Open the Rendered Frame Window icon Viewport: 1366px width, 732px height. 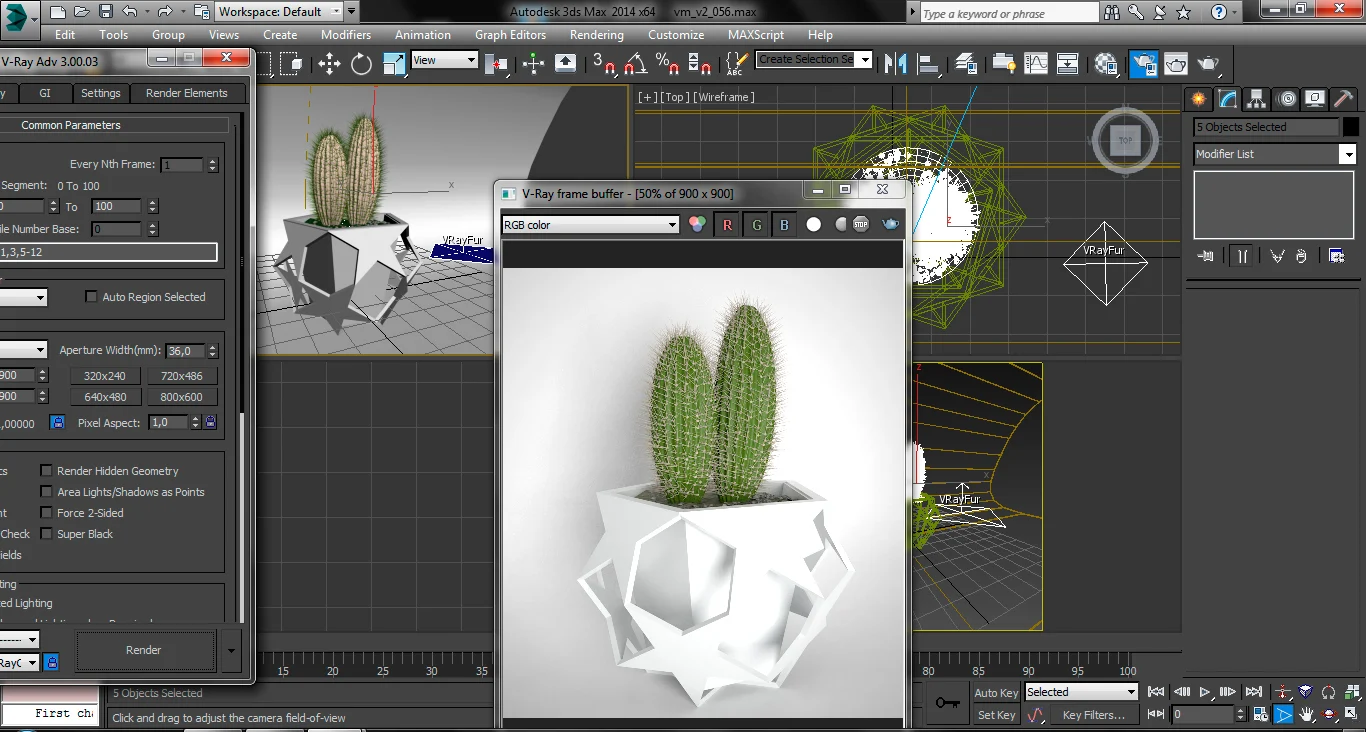tap(1176, 64)
